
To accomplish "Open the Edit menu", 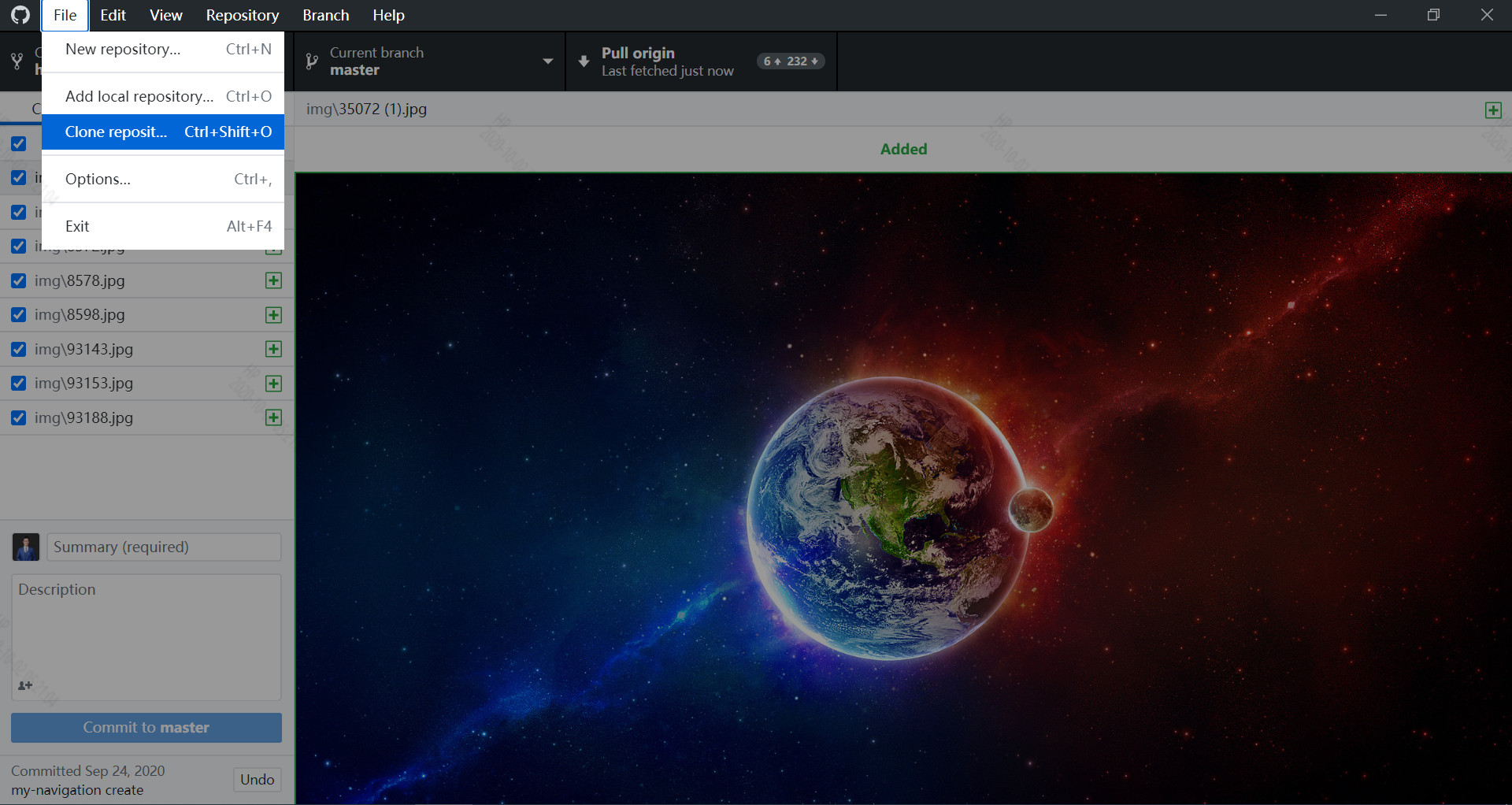I will point(113,15).
